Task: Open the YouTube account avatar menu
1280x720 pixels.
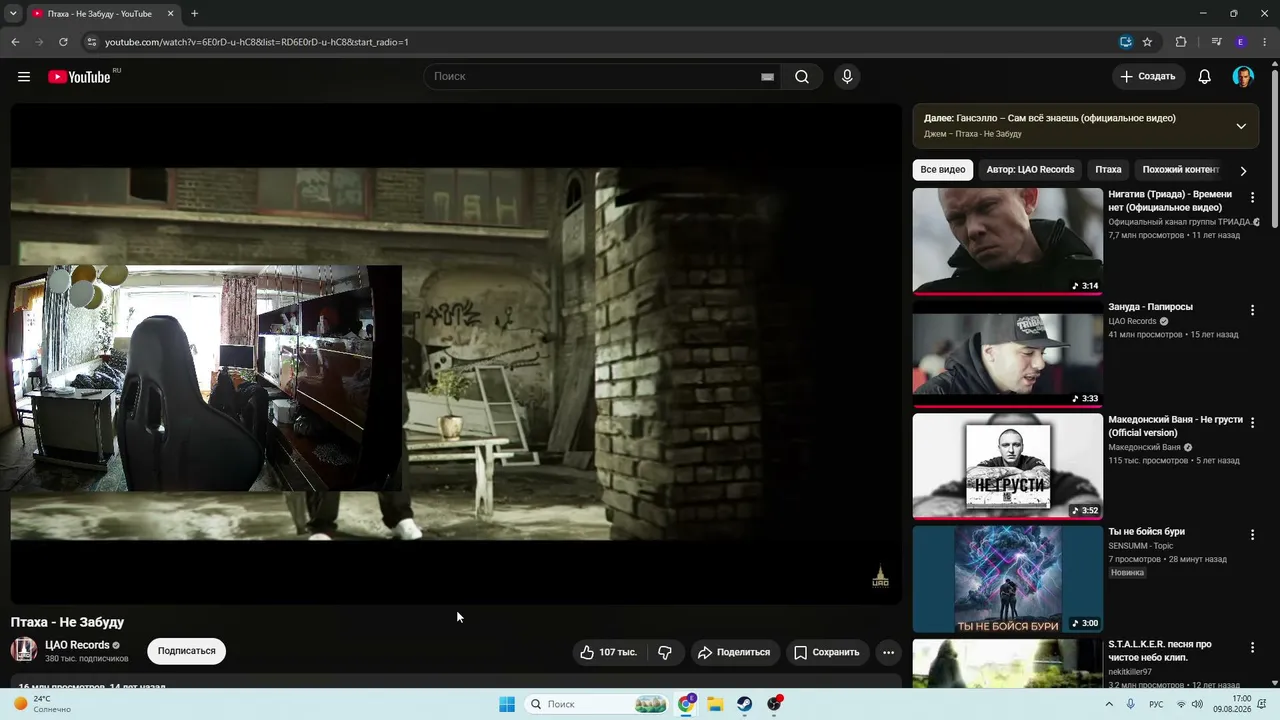Action: (1243, 77)
